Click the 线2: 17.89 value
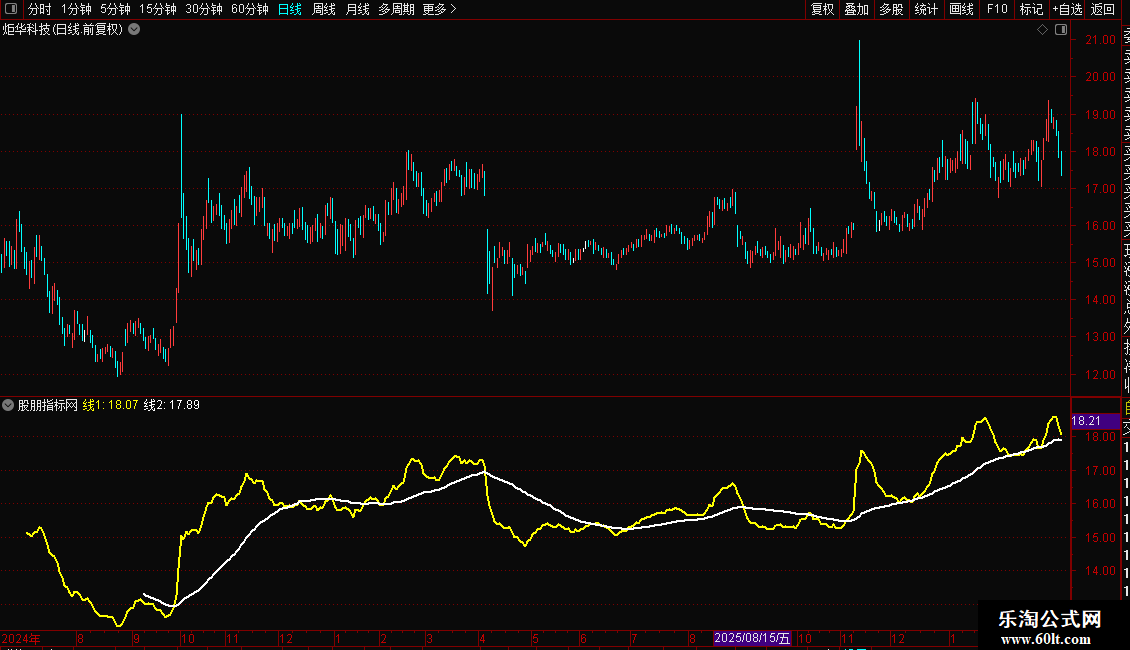The image size is (1130, 650). (172, 405)
